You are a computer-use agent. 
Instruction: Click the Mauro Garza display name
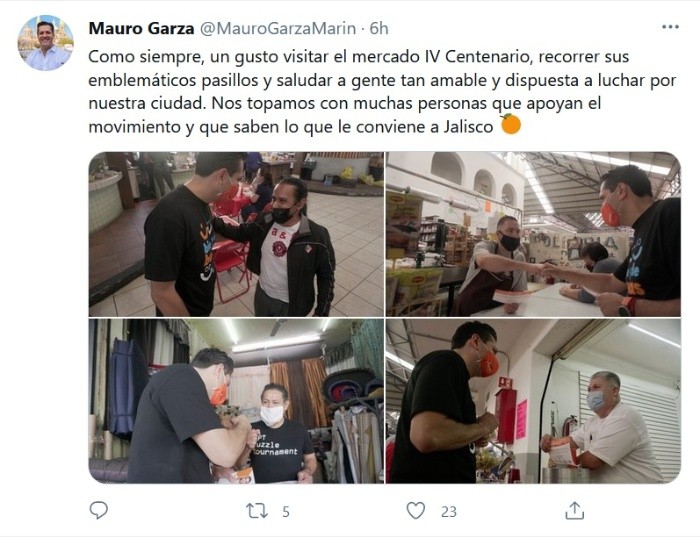pyautogui.click(x=141, y=29)
